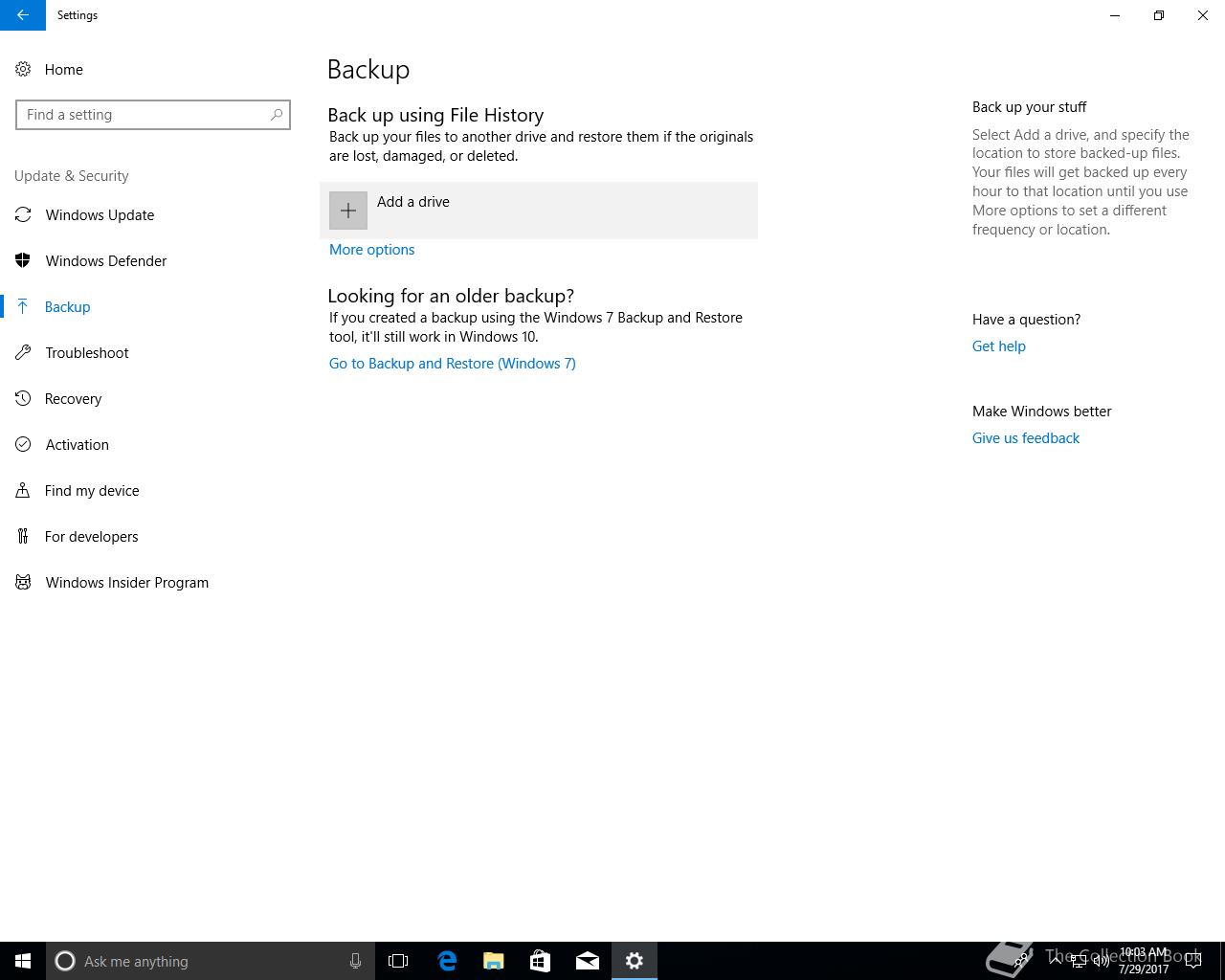Switch to the Recovery section
The image size is (1225, 980).
pyautogui.click(x=153, y=398)
